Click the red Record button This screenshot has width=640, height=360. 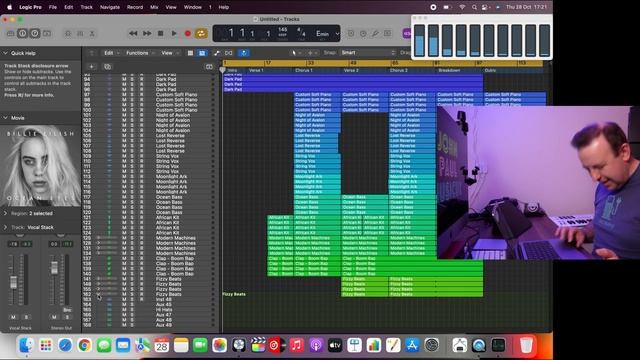click(188, 33)
